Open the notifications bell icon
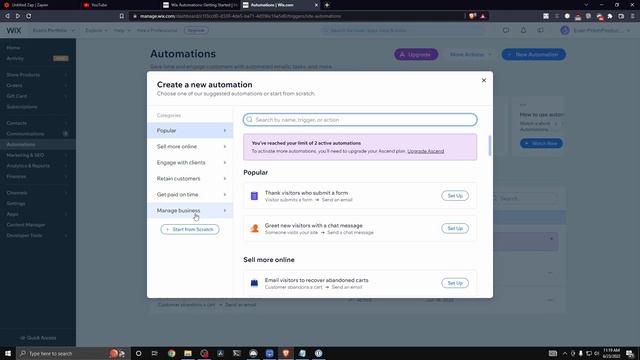Screen dimensions: 640x360 point(523,31)
